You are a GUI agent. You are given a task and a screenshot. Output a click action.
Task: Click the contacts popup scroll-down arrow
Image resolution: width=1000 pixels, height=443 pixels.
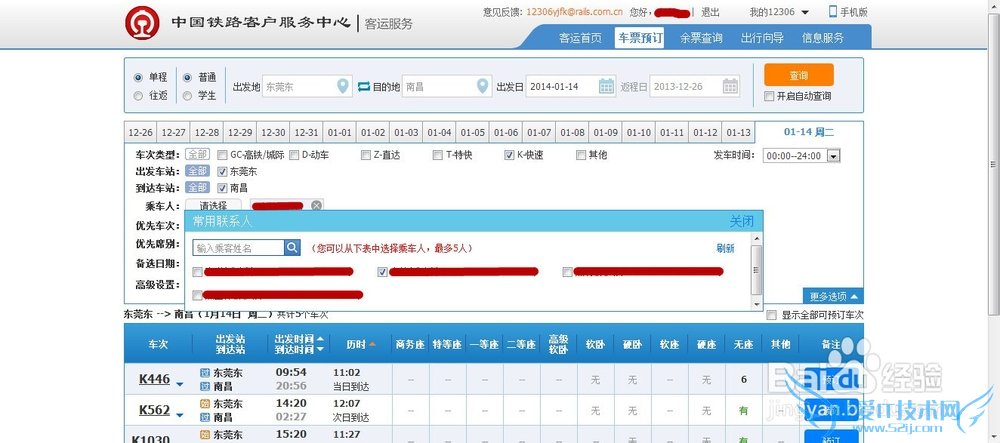point(756,305)
